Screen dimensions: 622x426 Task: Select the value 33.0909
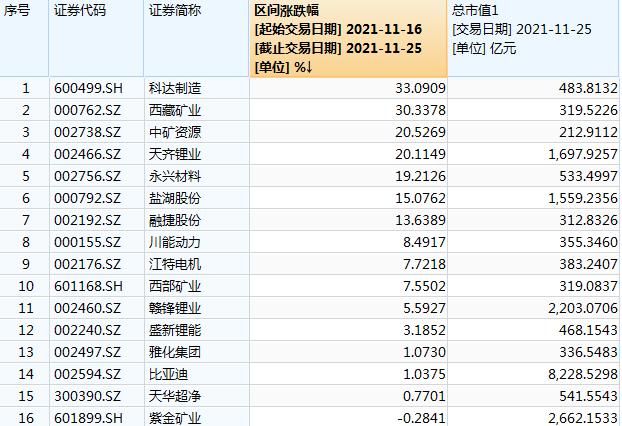pos(420,88)
